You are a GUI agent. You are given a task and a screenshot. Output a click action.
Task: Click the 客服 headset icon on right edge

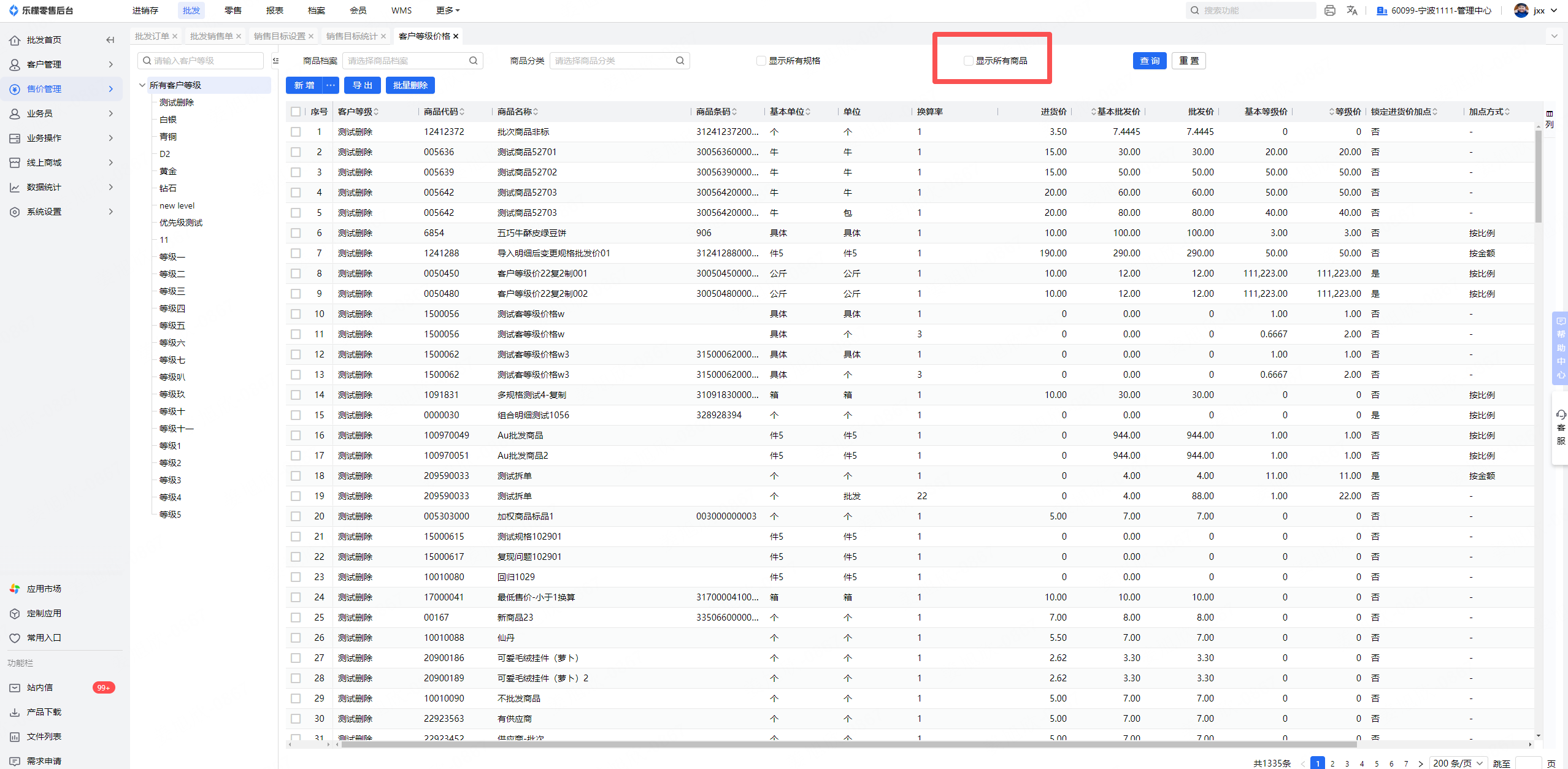[1561, 415]
